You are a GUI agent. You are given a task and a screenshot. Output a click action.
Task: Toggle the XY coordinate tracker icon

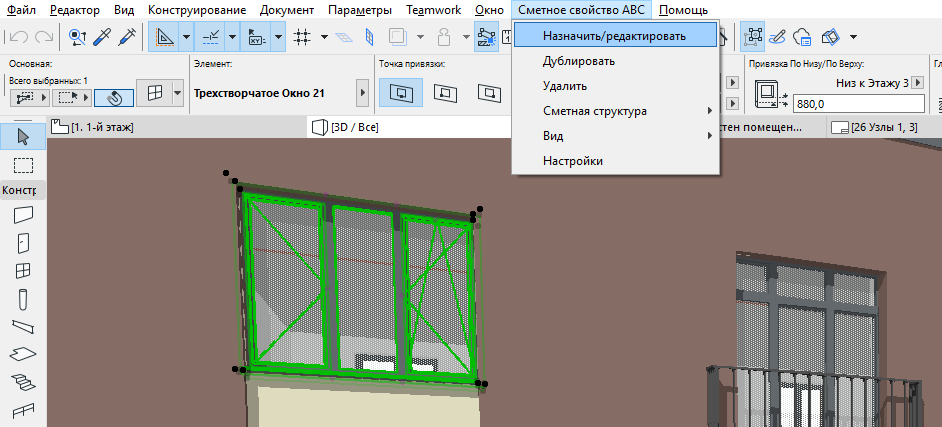[x=257, y=37]
